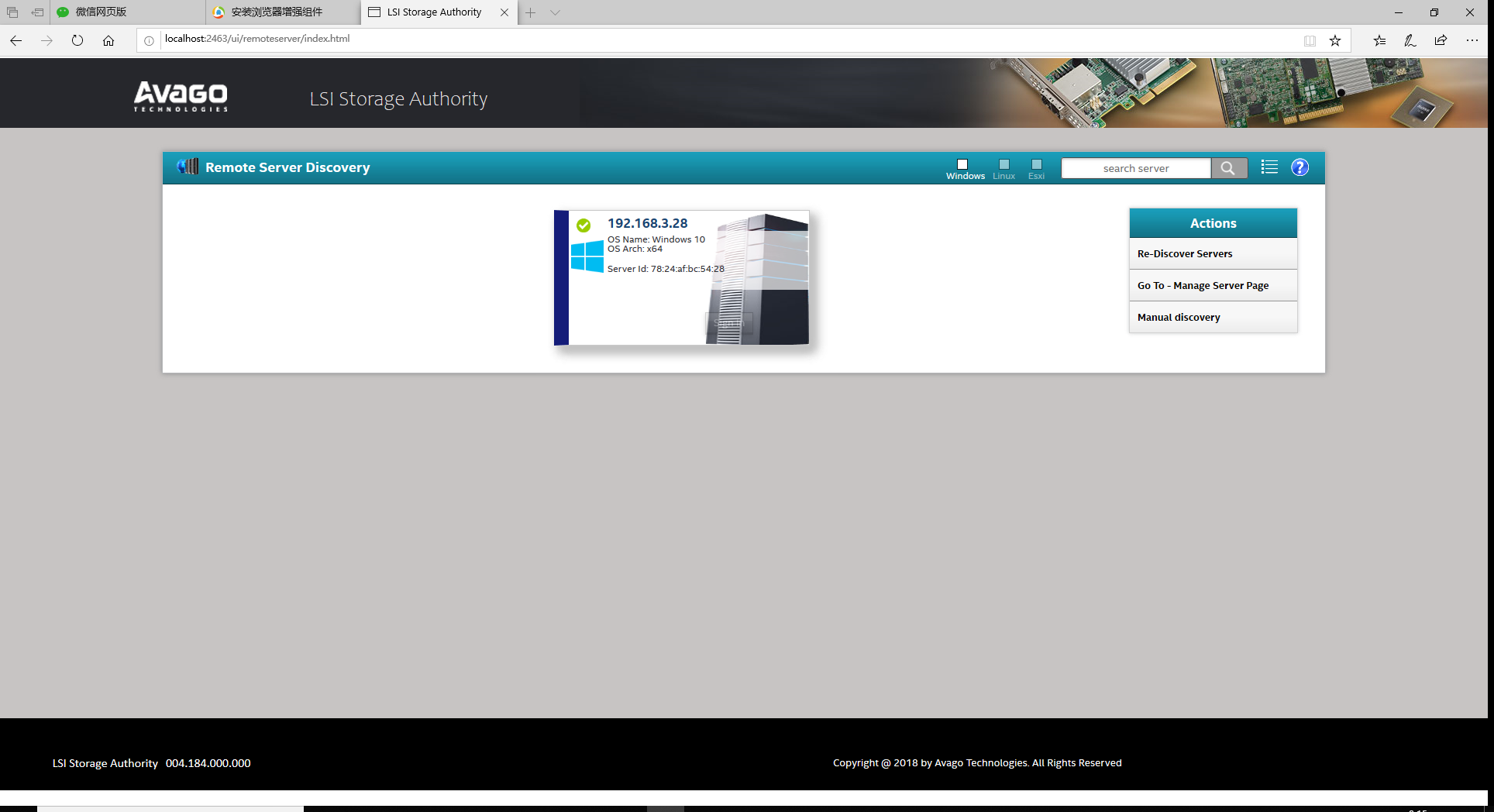The image size is (1494, 812).
Task: Click OS Name: Windows 10 text
Action: 656,239
